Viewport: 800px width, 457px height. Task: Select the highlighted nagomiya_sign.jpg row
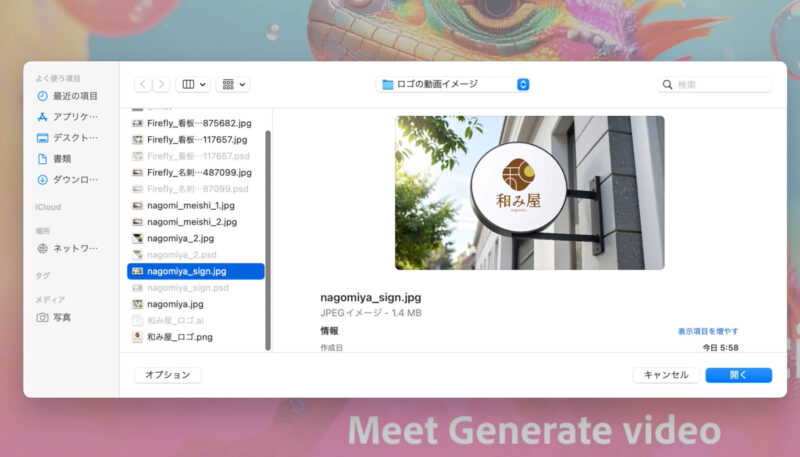(196, 271)
